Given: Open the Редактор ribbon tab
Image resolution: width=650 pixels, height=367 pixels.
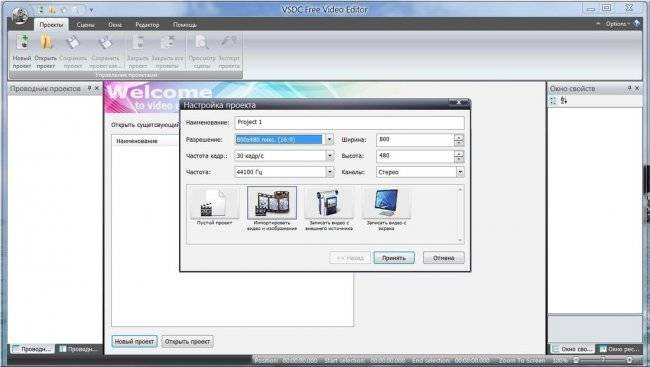Looking at the screenshot, I should coord(147,25).
